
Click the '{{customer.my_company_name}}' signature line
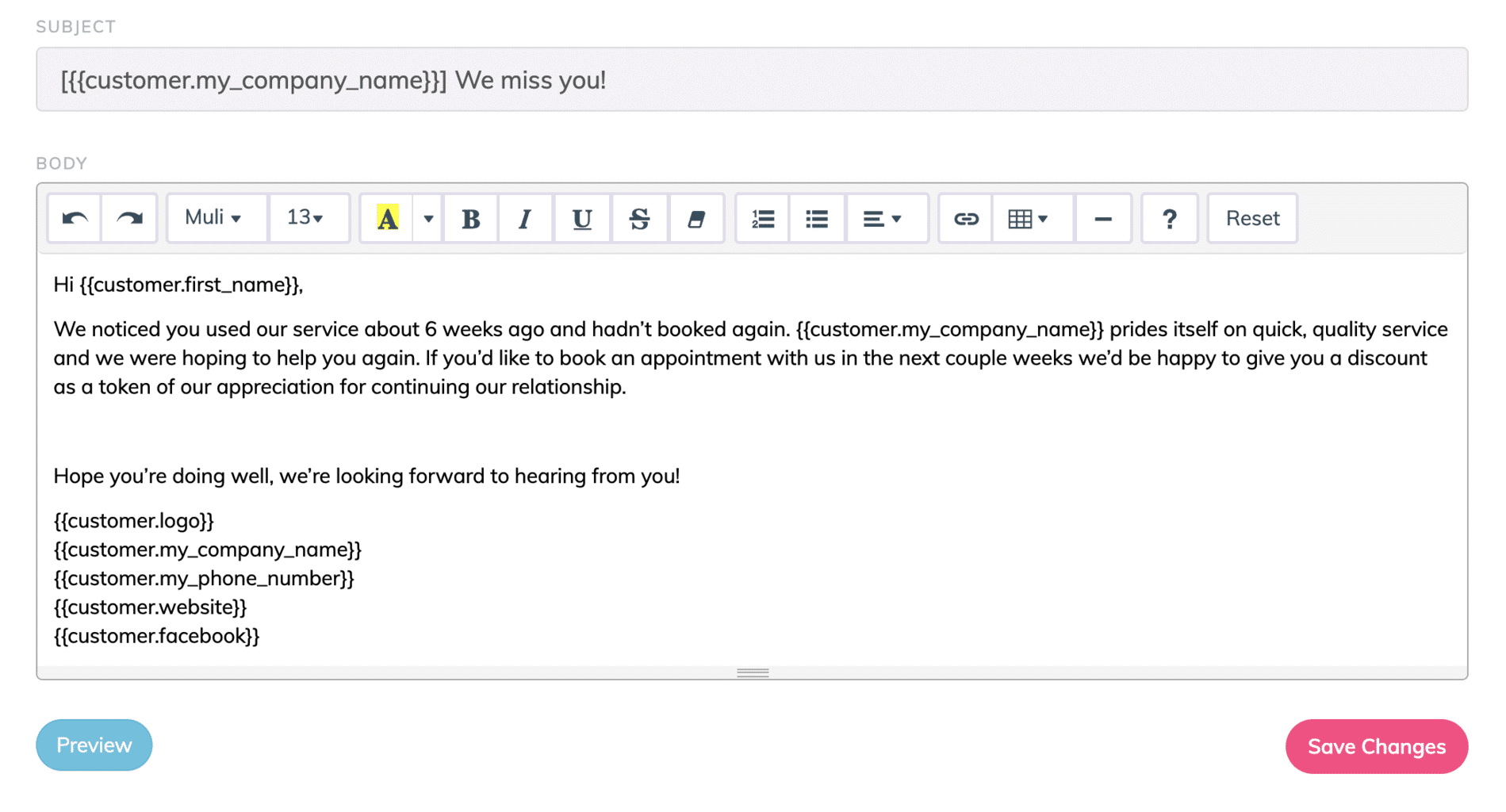point(207,550)
